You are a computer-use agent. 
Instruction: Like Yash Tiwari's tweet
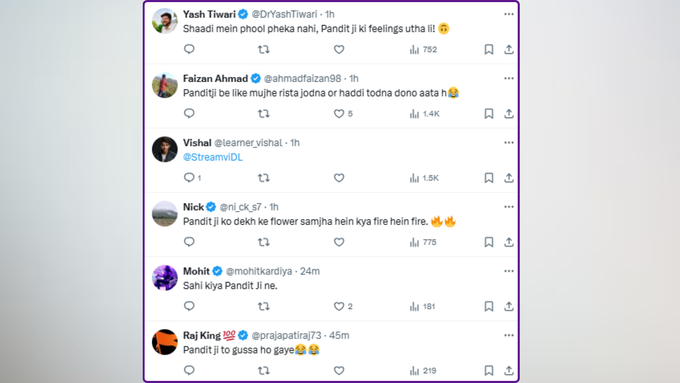(339, 49)
